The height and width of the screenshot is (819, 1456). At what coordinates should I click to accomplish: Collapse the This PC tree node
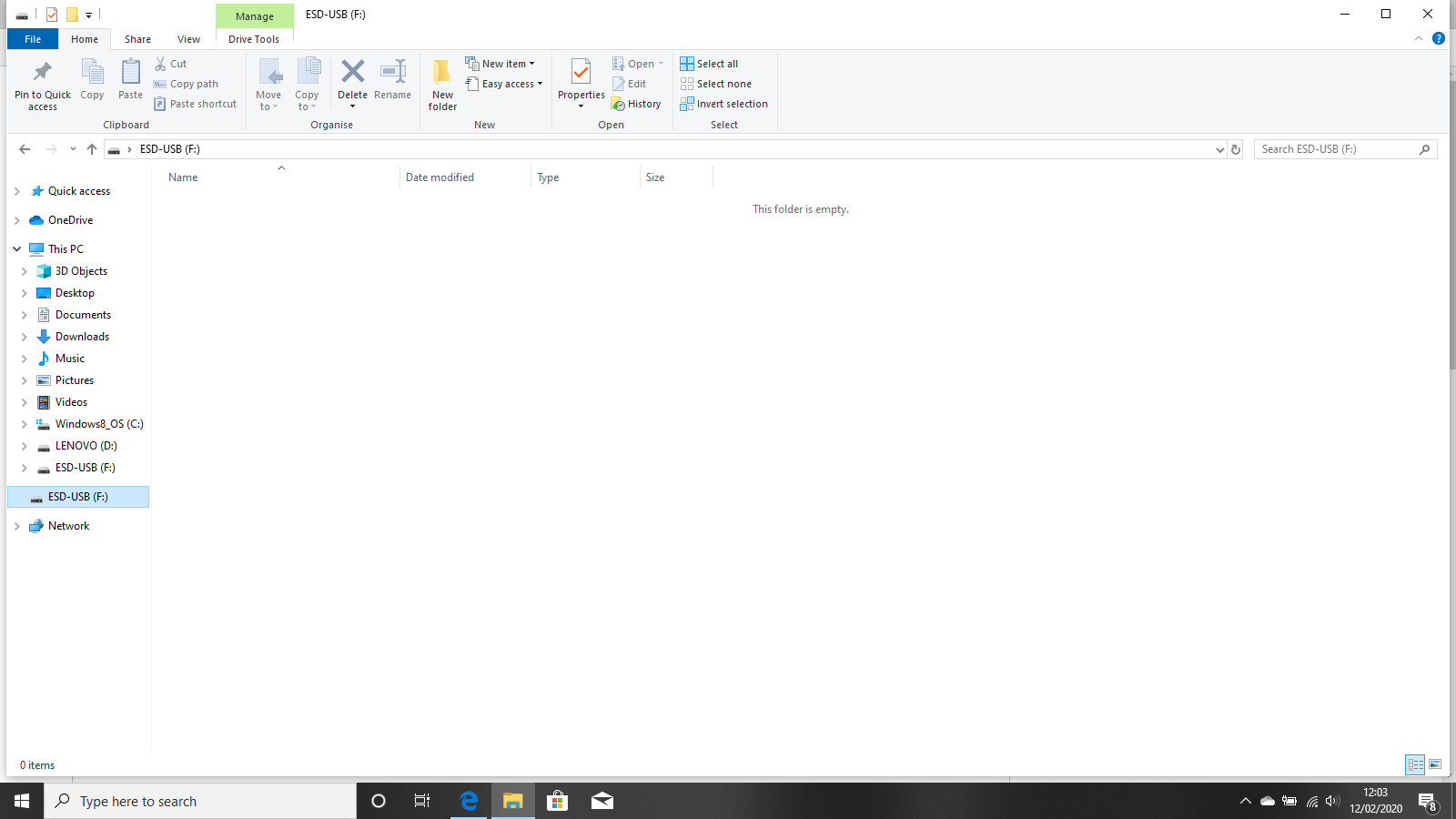pos(16,248)
